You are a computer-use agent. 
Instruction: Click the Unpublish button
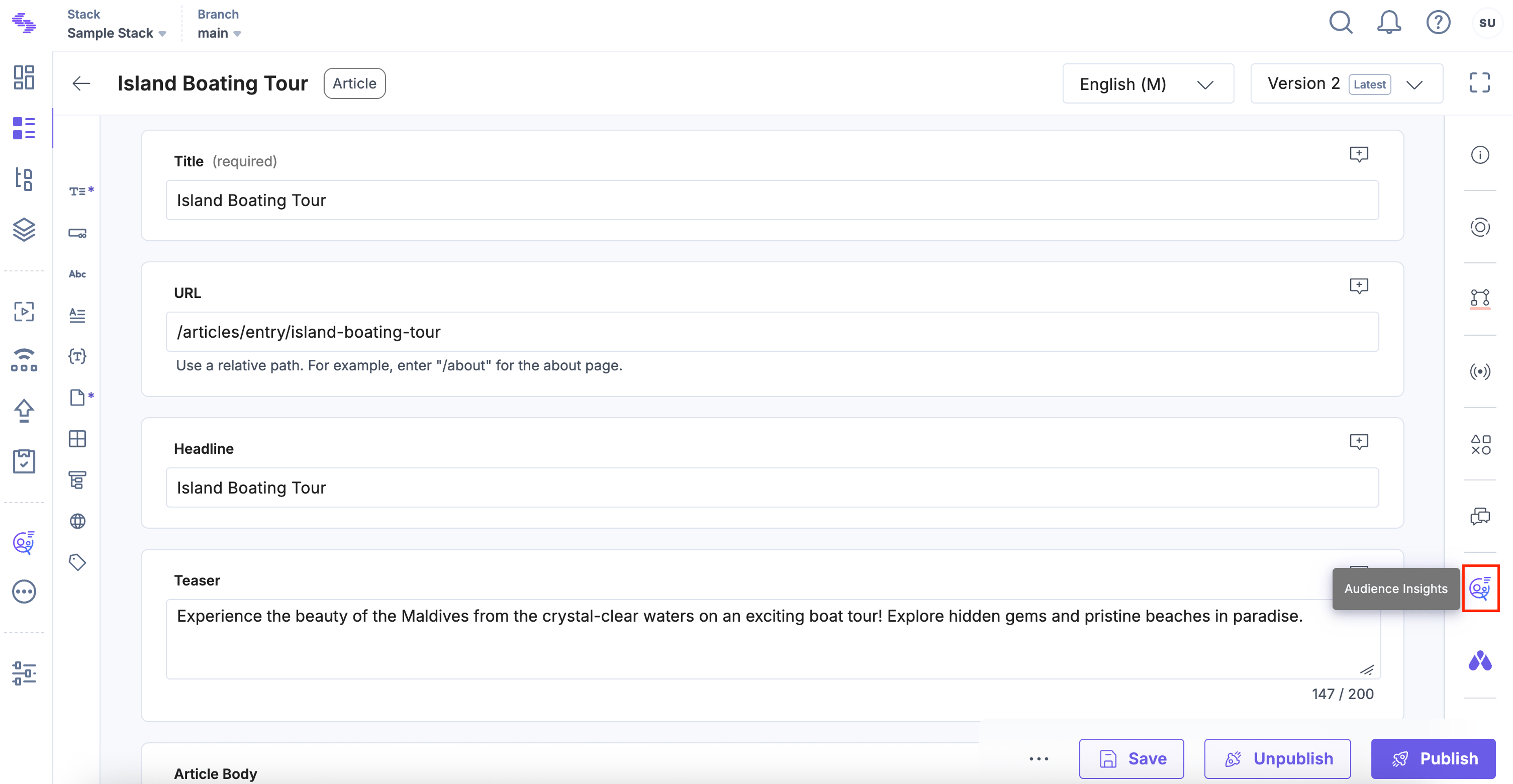[x=1277, y=758]
